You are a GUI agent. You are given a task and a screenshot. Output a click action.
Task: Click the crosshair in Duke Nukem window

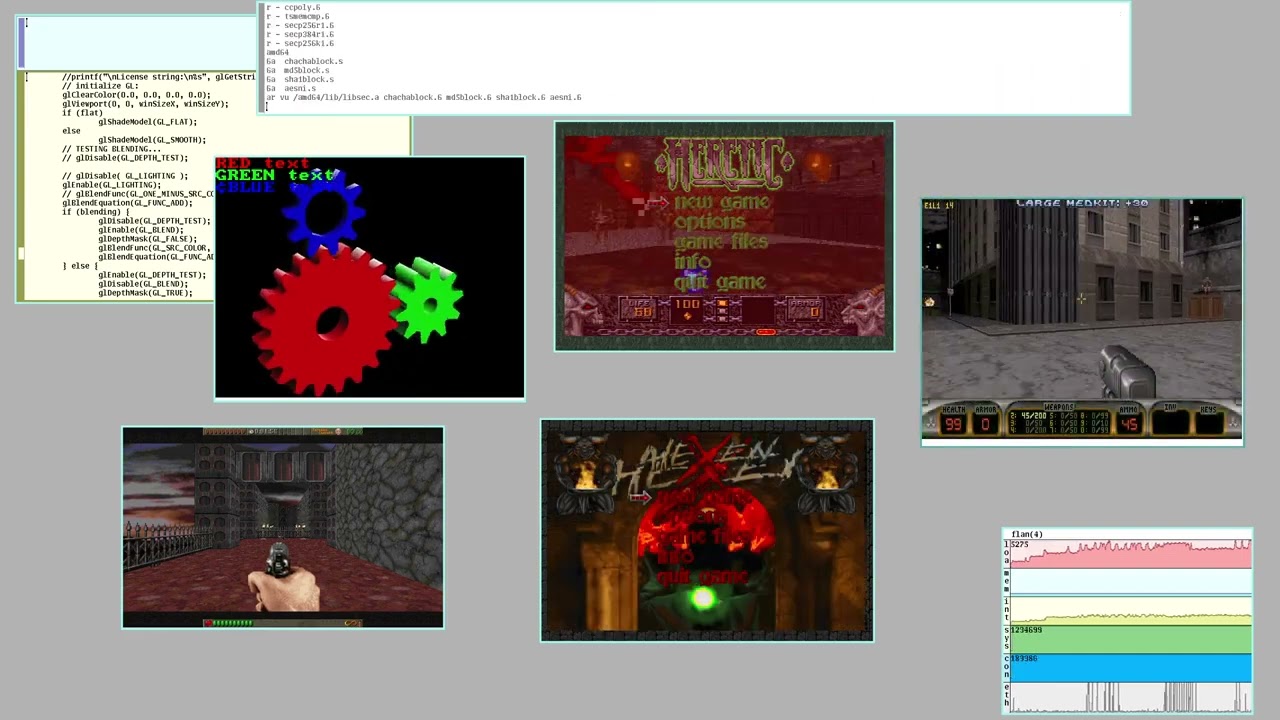(1081, 298)
